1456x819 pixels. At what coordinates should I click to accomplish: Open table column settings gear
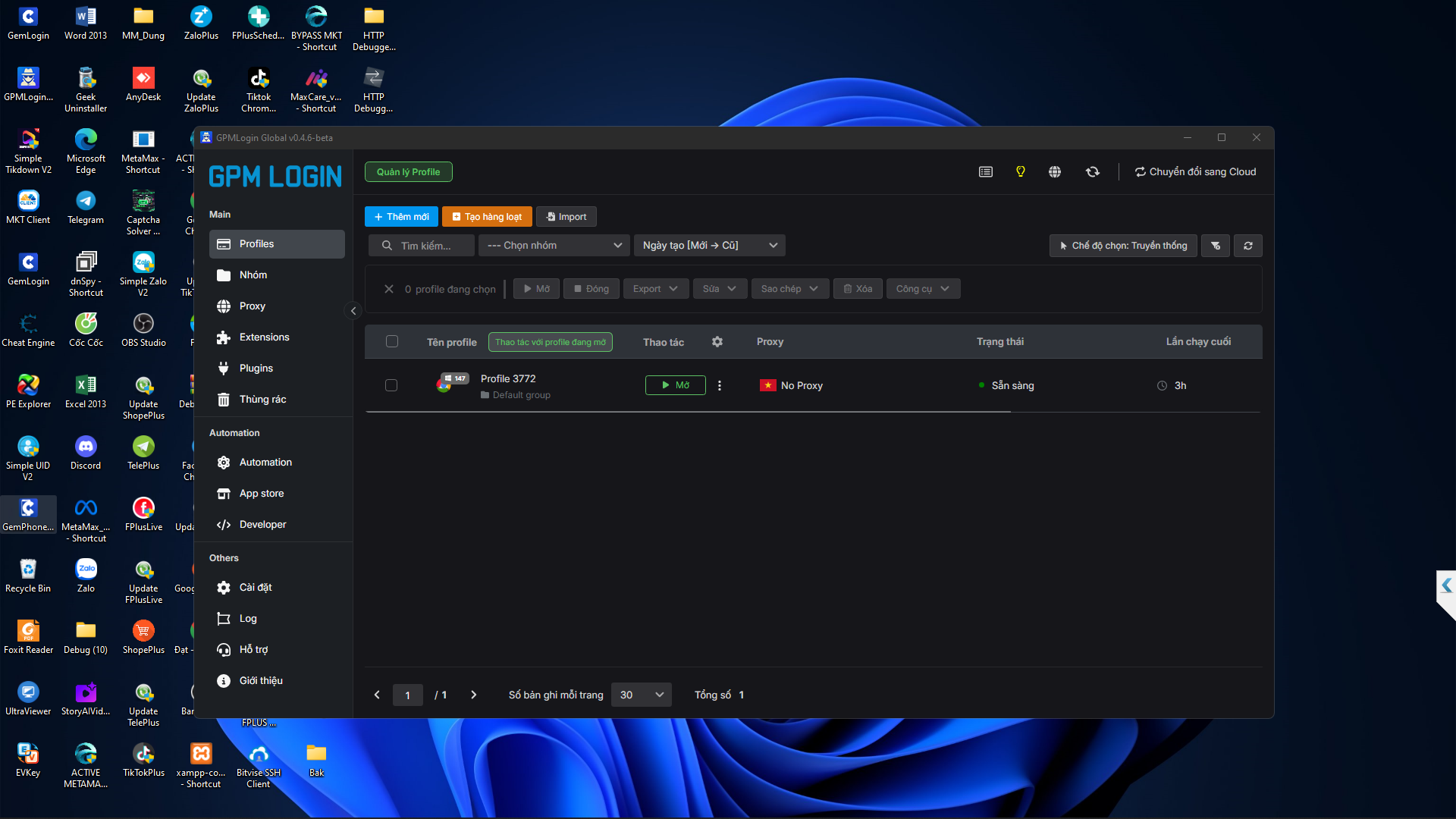point(717,342)
